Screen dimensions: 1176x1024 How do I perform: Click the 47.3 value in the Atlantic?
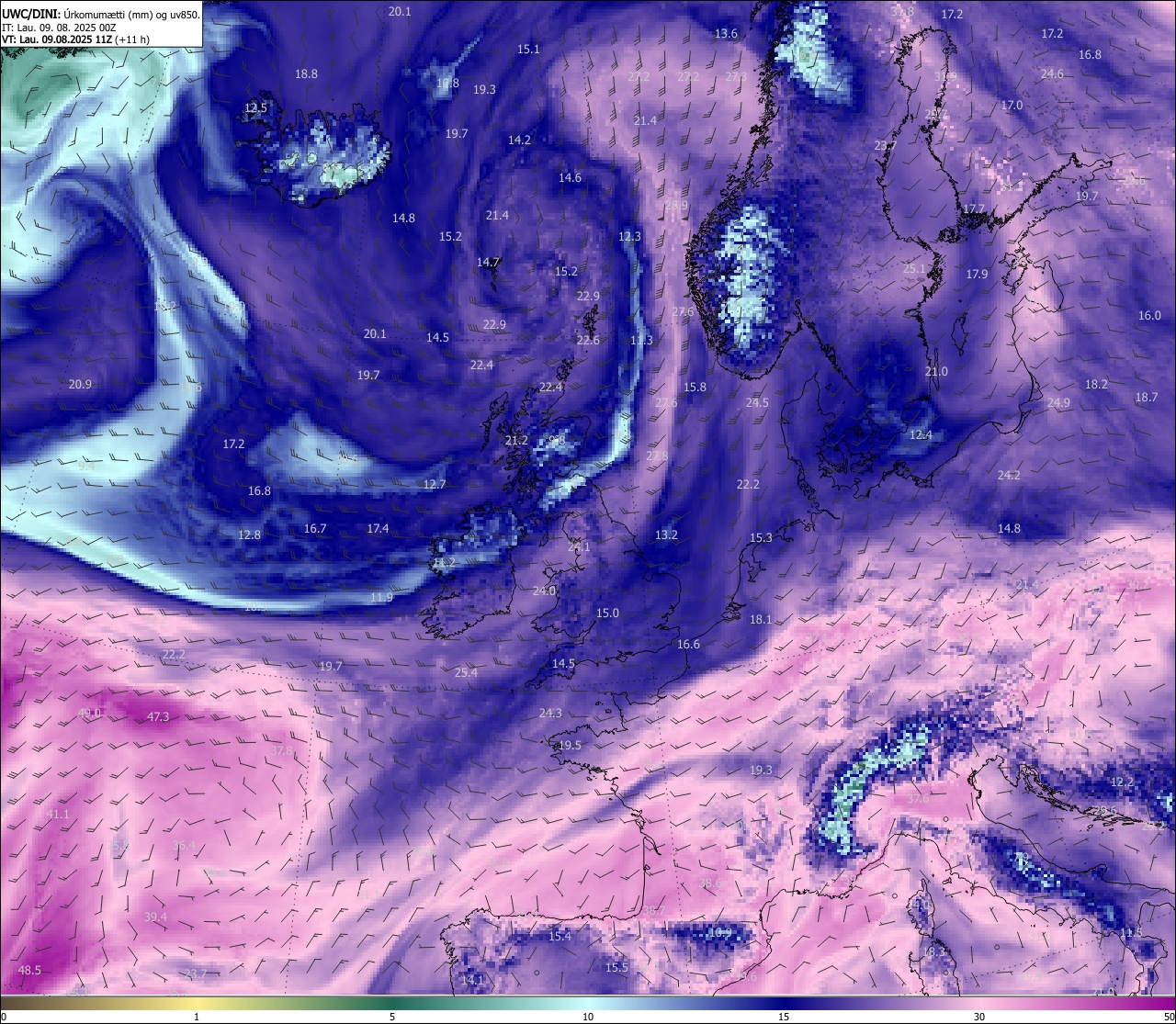[158, 716]
